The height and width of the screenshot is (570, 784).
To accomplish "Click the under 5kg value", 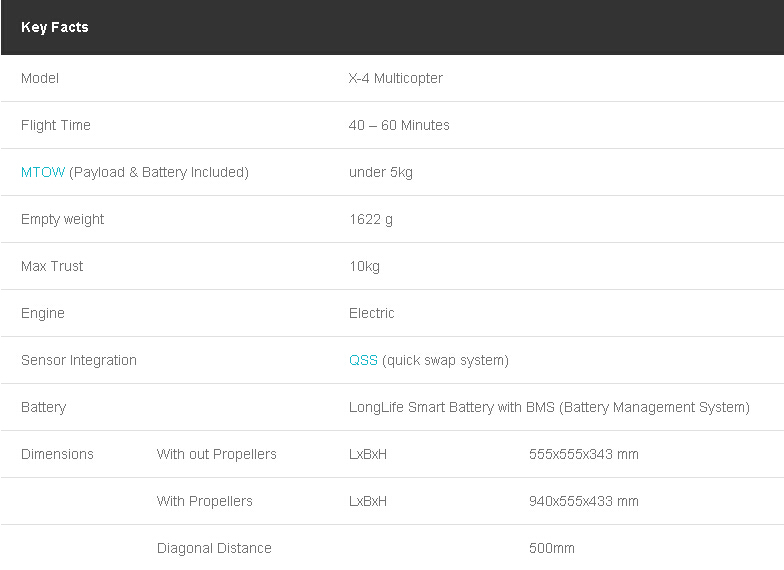I will [381, 172].
